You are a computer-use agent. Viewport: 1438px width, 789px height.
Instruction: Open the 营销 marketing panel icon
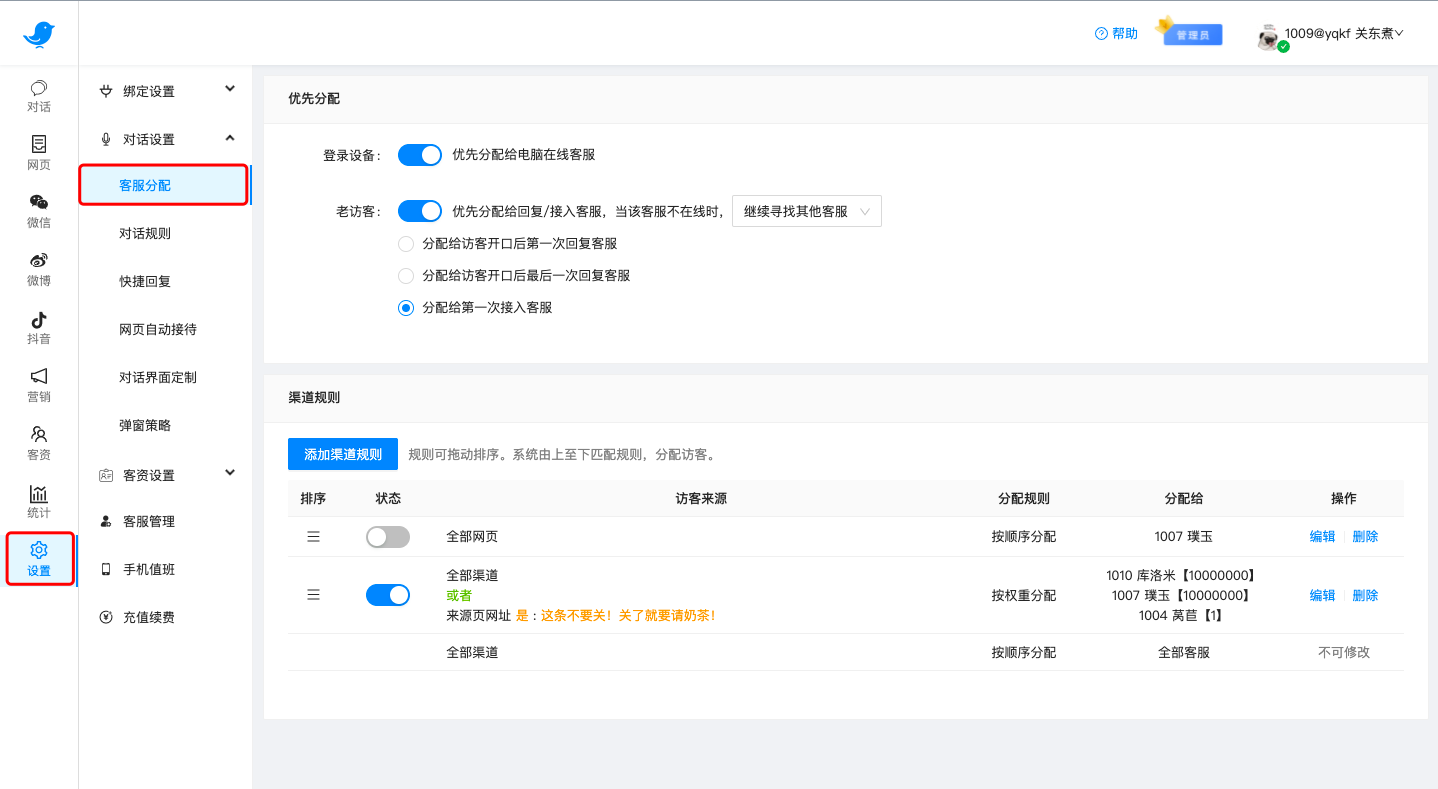tap(38, 386)
